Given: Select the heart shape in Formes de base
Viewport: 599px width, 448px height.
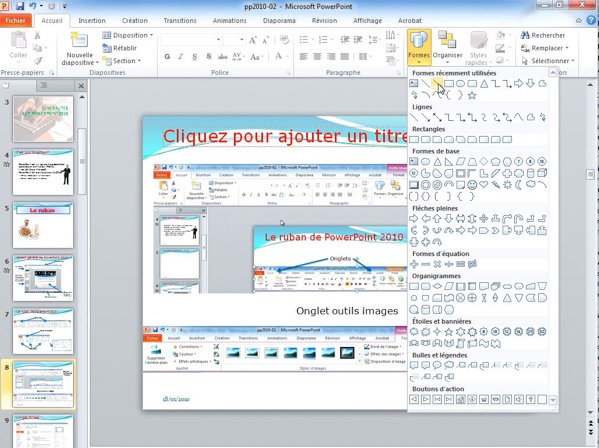Looking at the screenshot, I should [484, 185].
